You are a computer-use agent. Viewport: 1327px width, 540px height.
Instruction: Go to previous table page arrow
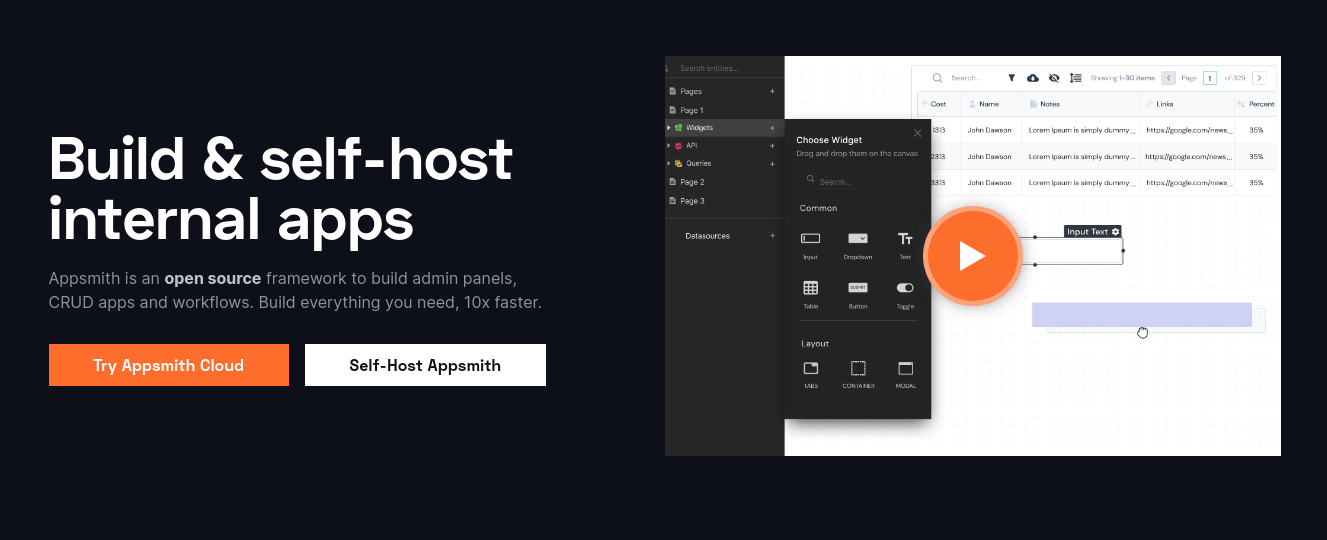coord(1168,78)
